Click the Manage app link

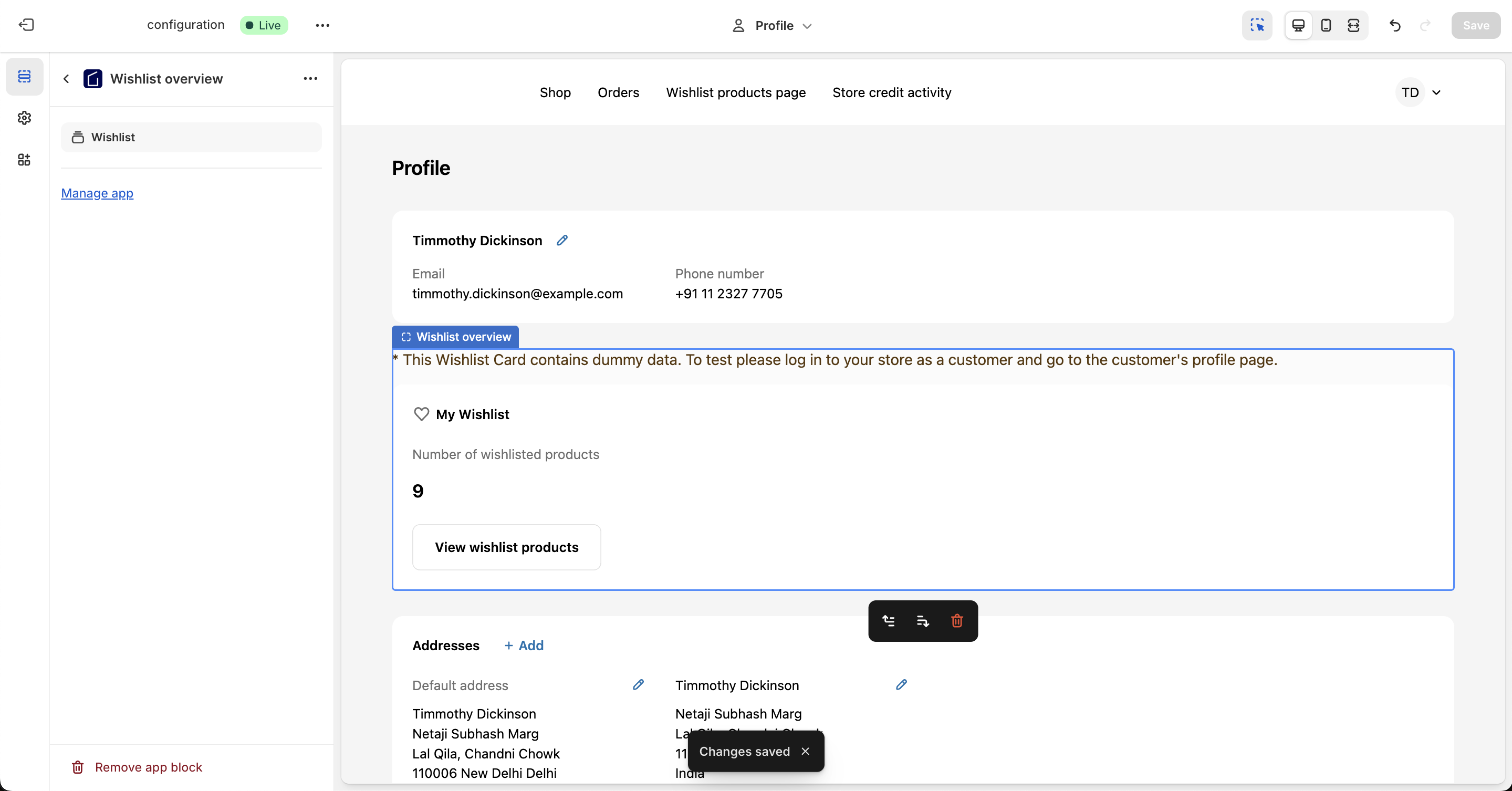coord(97,193)
